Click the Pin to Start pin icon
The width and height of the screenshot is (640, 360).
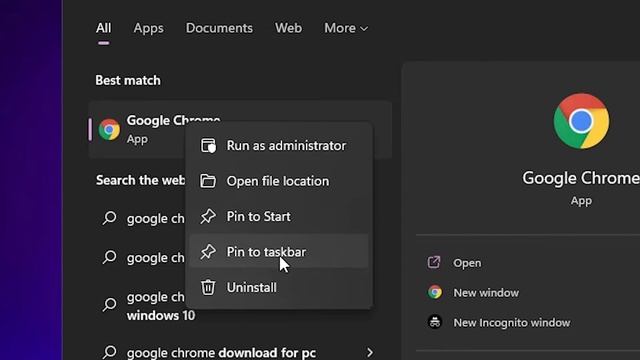tap(208, 216)
